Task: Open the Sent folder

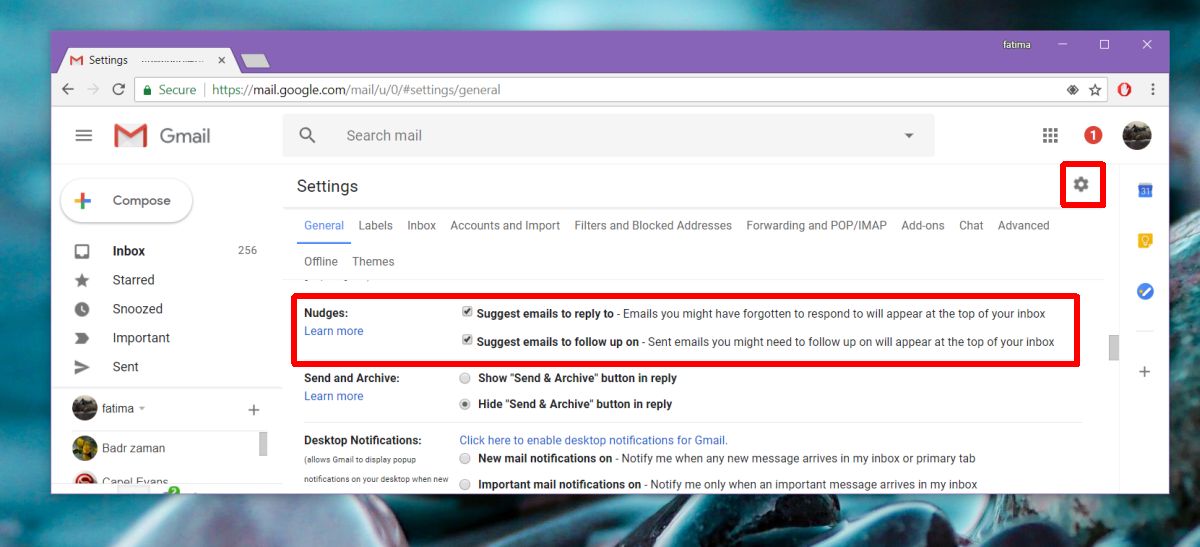Action: click(125, 367)
